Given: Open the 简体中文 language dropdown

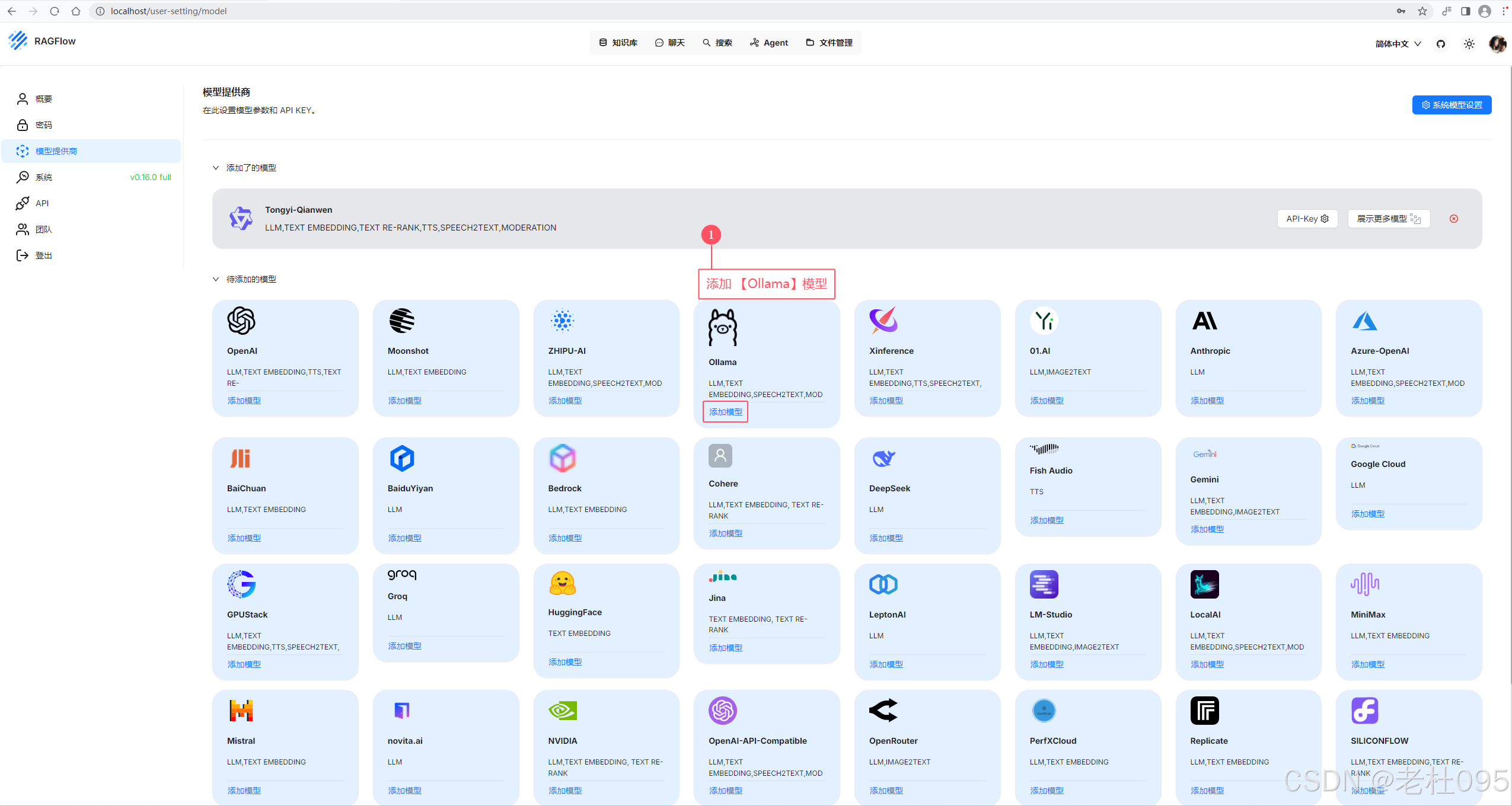Looking at the screenshot, I should click(1398, 44).
